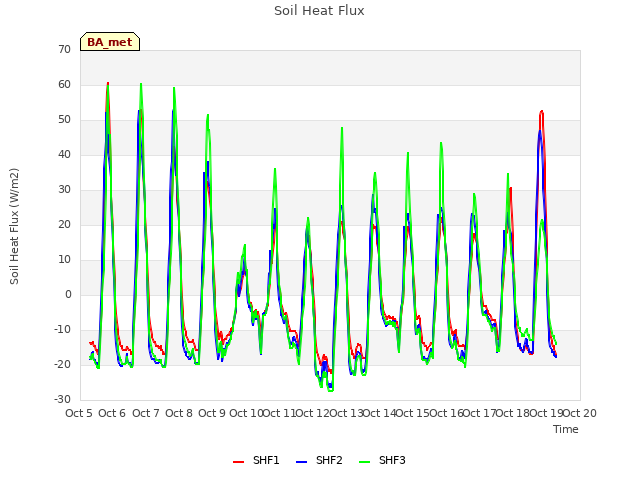Click the Oct 6 x-axis tick label
Screen dimensions: 640x480
click(112, 413)
